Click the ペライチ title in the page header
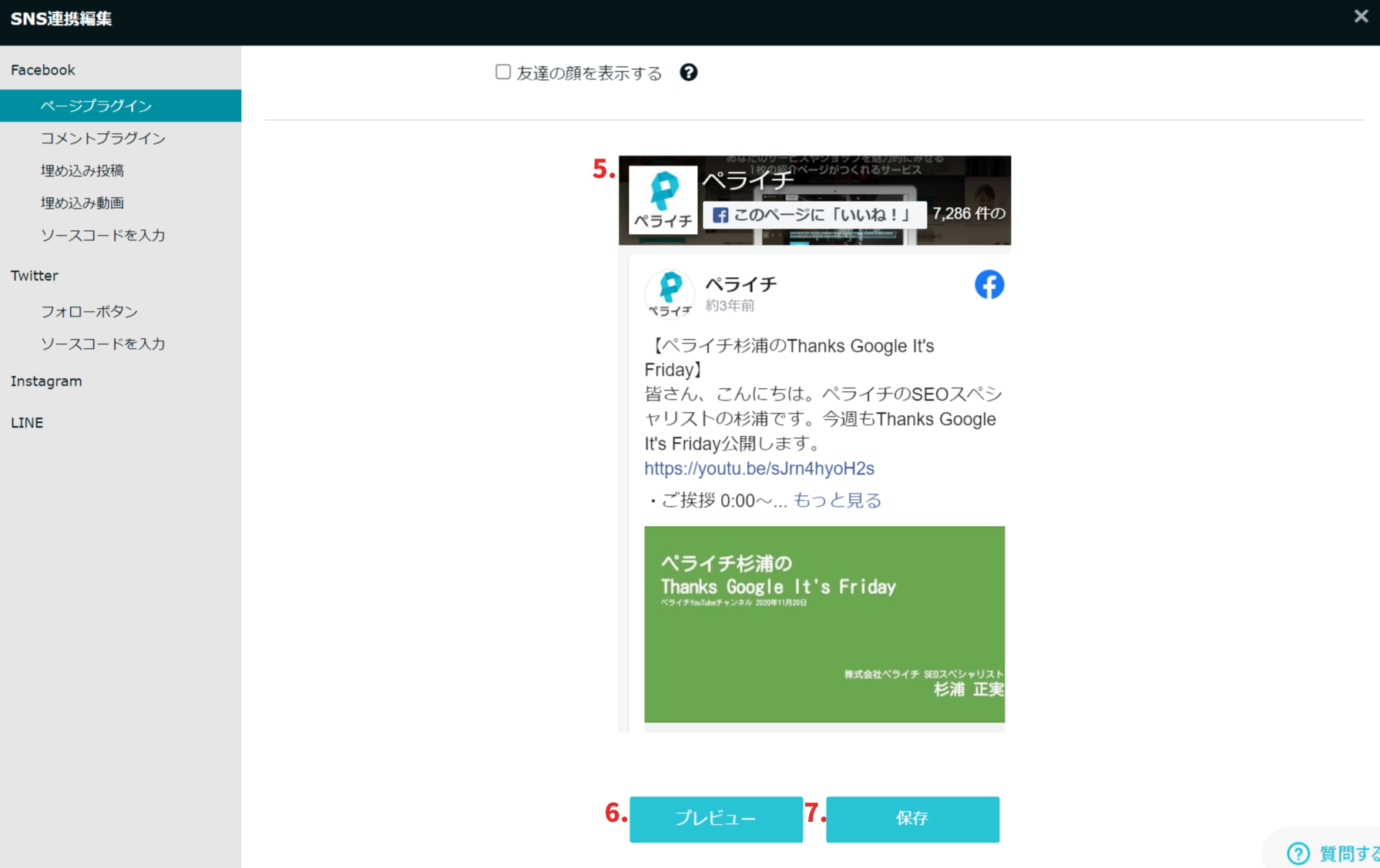The height and width of the screenshot is (868, 1380). click(748, 180)
